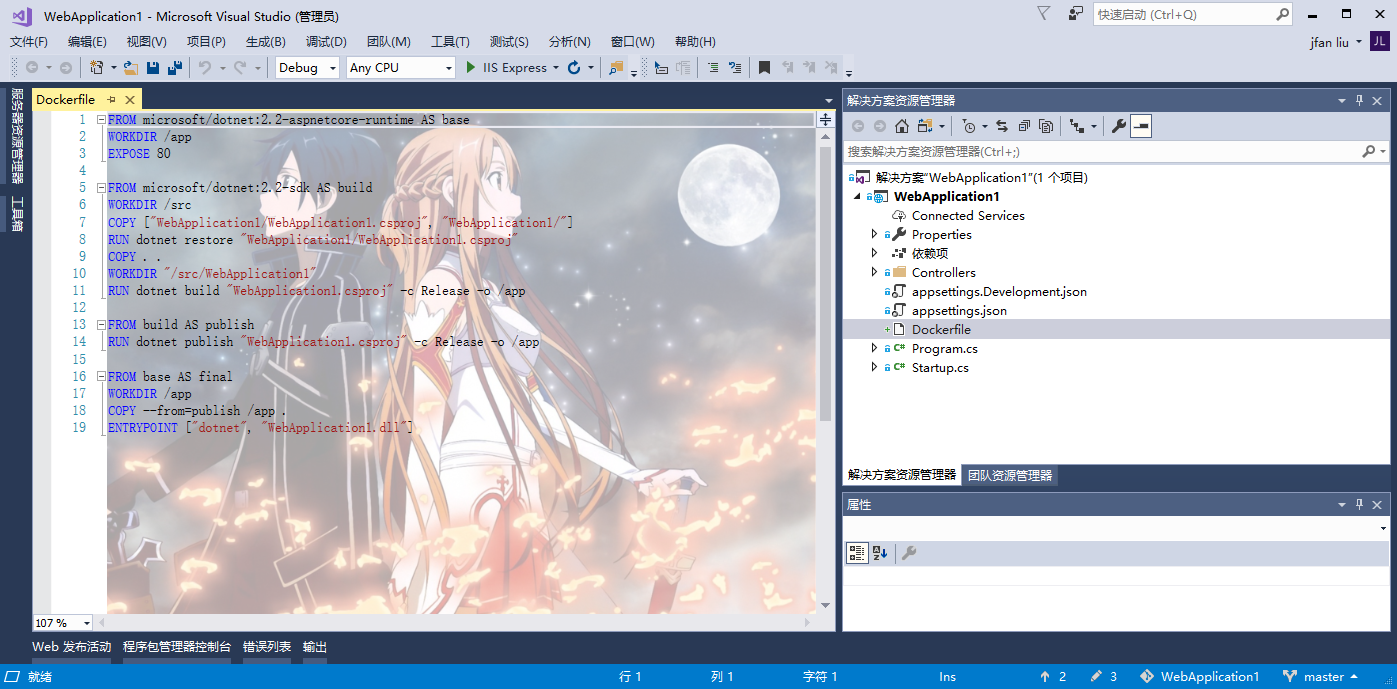Toggle the Preview Selected Items button
Screen dimensions: 1397x689
(x=1141, y=126)
